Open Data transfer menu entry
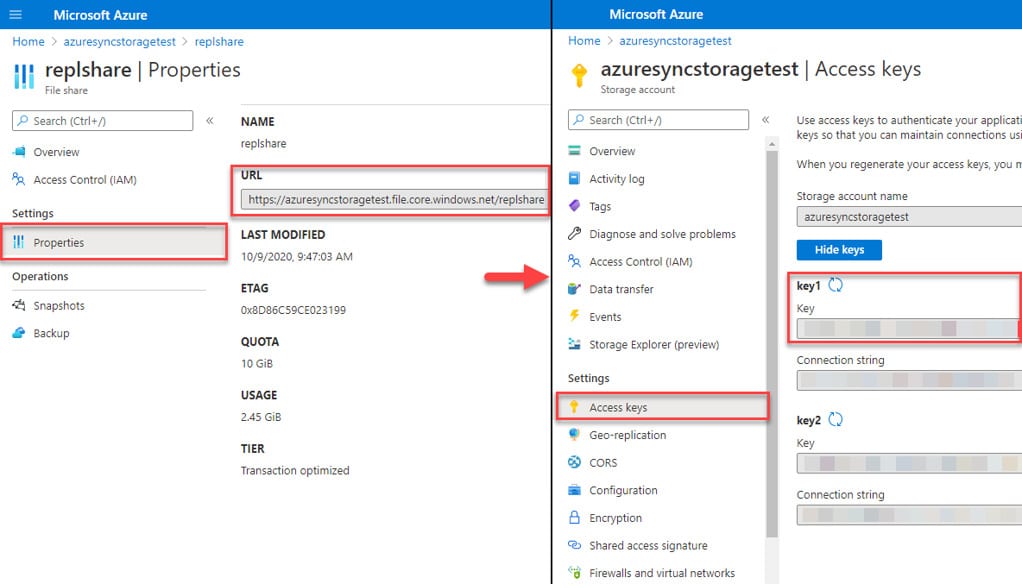 [621, 289]
